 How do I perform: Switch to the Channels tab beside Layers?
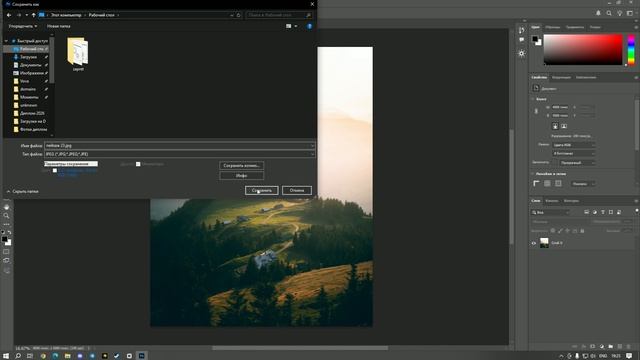[552, 201]
